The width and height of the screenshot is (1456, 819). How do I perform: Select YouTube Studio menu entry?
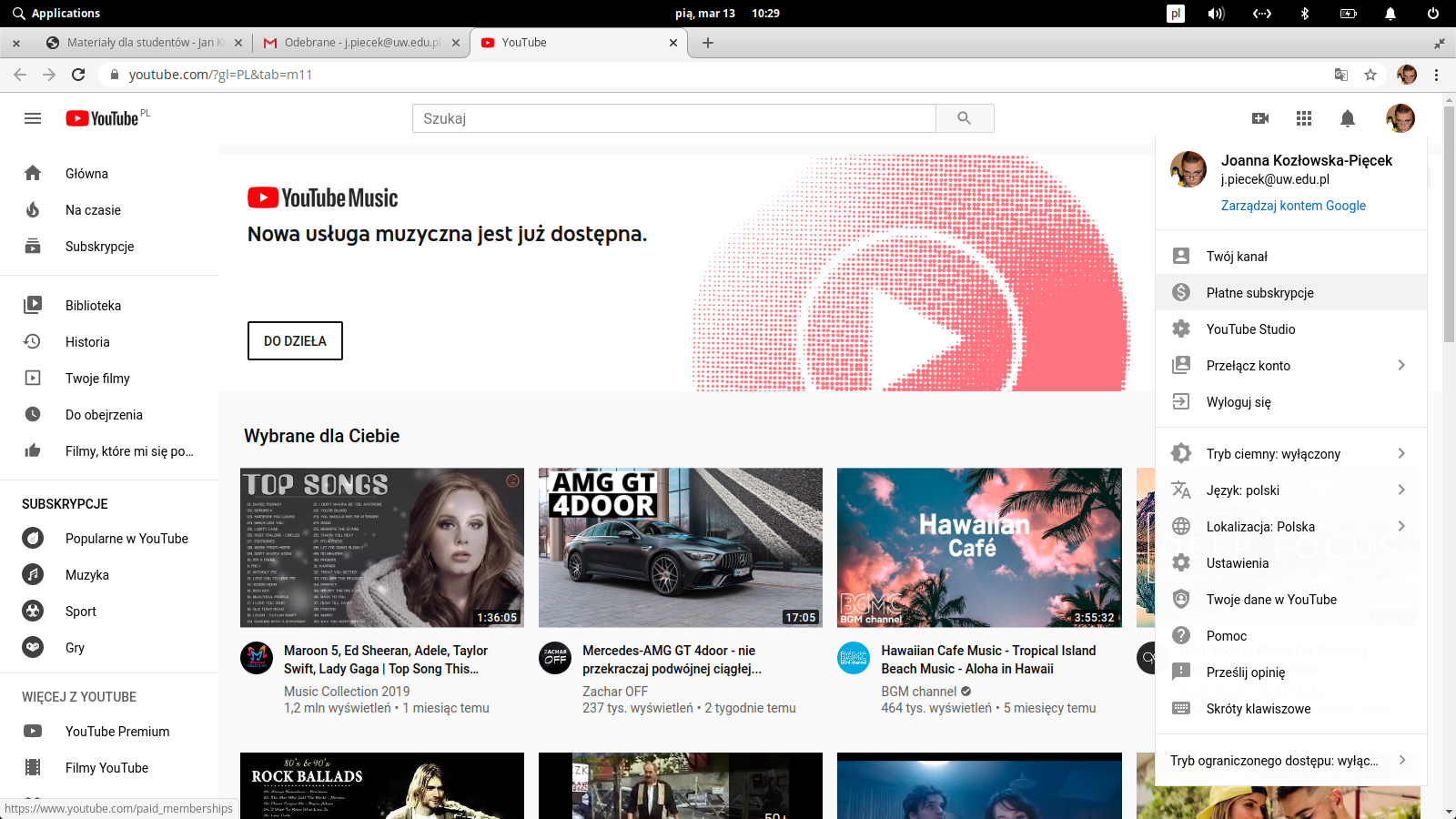point(1291,329)
